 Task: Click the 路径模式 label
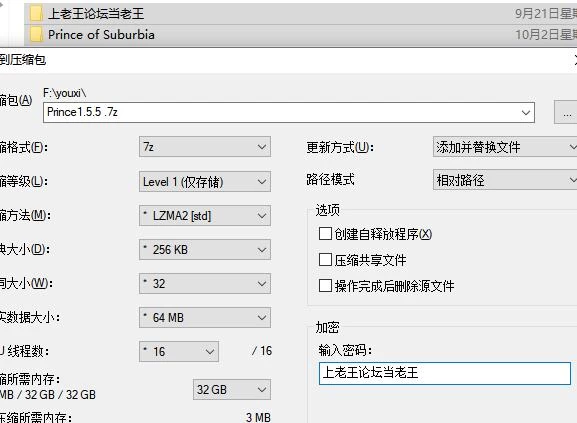click(x=330, y=179)
